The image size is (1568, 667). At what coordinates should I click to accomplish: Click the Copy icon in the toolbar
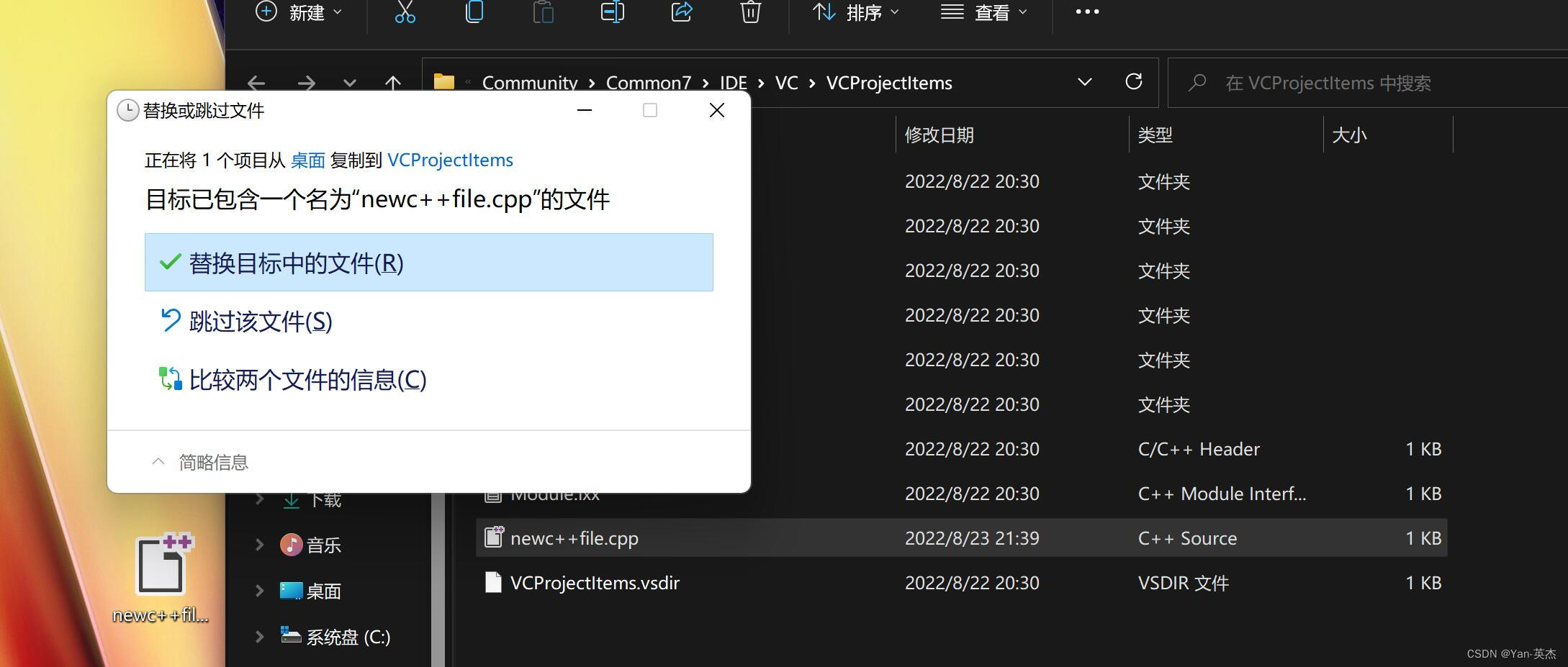click(x=474, y=12)
